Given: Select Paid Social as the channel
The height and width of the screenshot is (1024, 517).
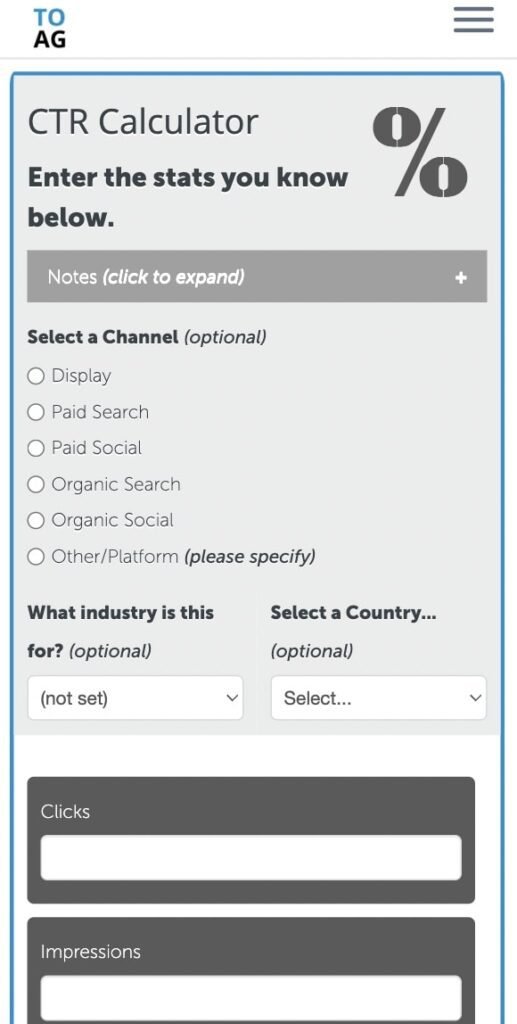Looking at the screenshot, I should point(36,448).
